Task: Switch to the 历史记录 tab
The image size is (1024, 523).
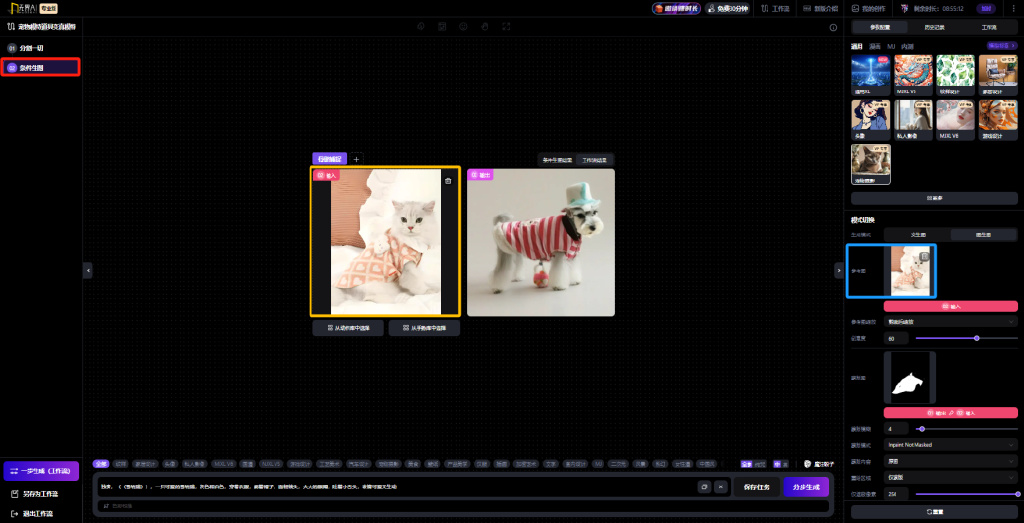Action: point(935,27)
